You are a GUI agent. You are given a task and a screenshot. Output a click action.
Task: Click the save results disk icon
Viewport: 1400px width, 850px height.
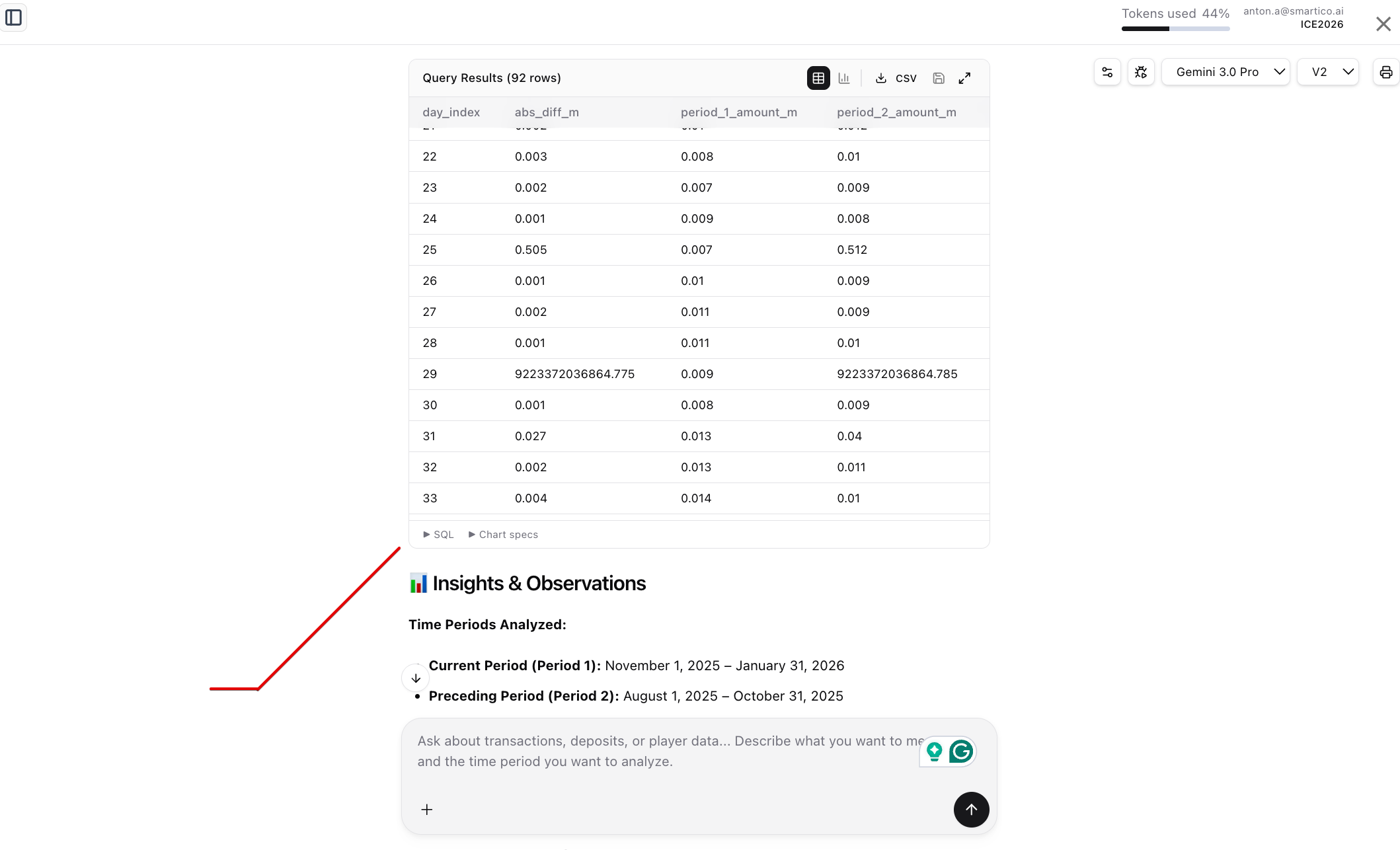coord(939,78)
